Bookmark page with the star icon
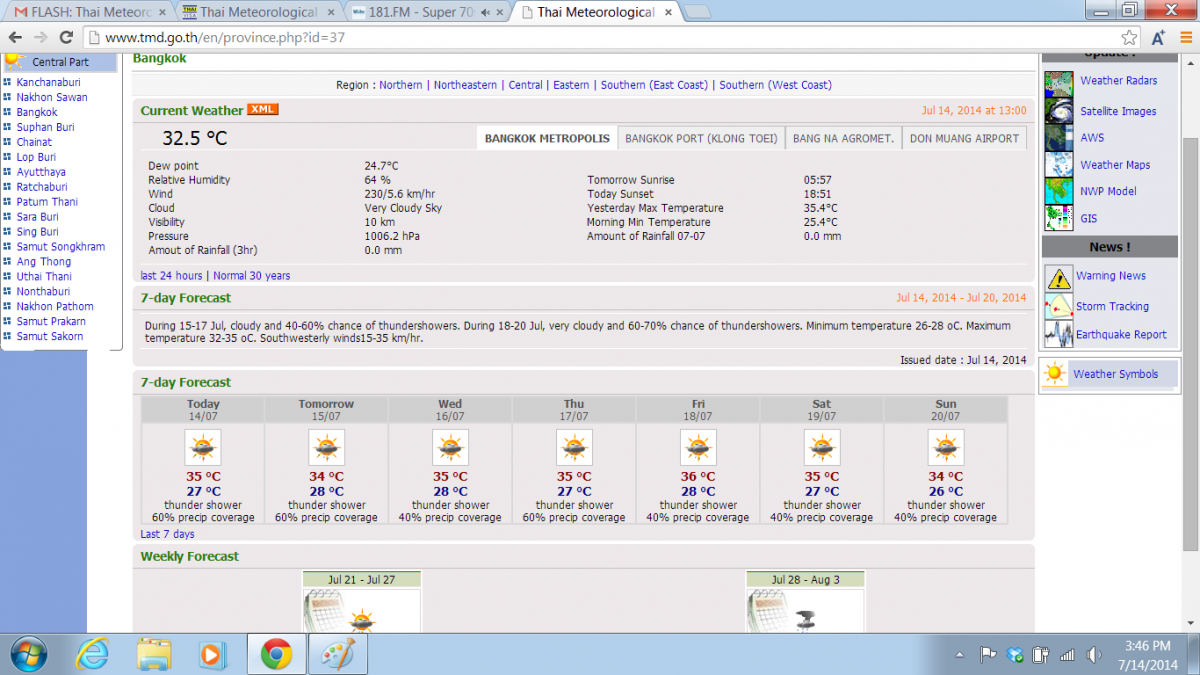Image resolution: width=1200 pixels, height=675 pixels. [1129, 37]
